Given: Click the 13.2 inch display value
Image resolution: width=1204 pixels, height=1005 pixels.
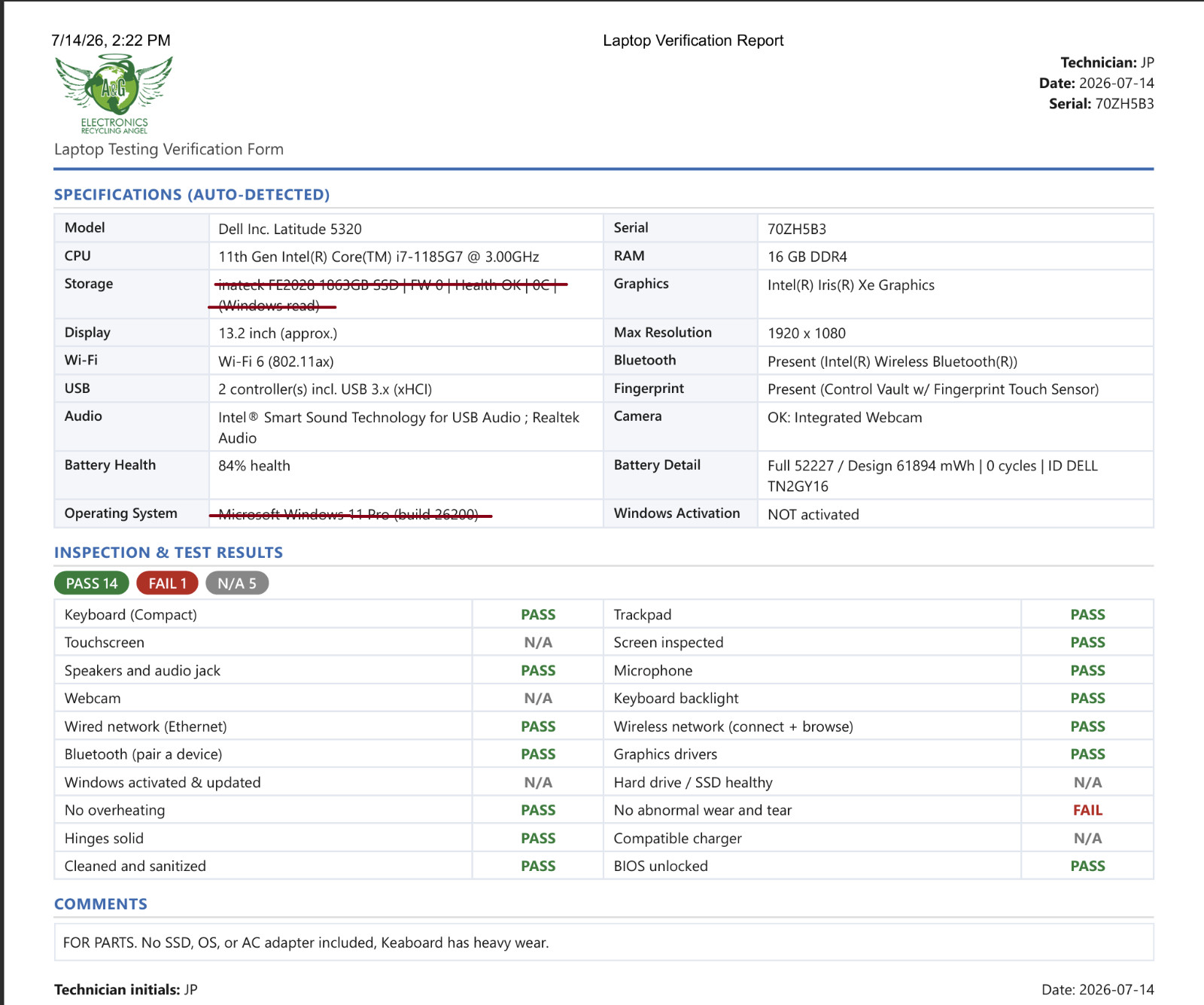Looking at the screenshot, I should coord(278,333).
